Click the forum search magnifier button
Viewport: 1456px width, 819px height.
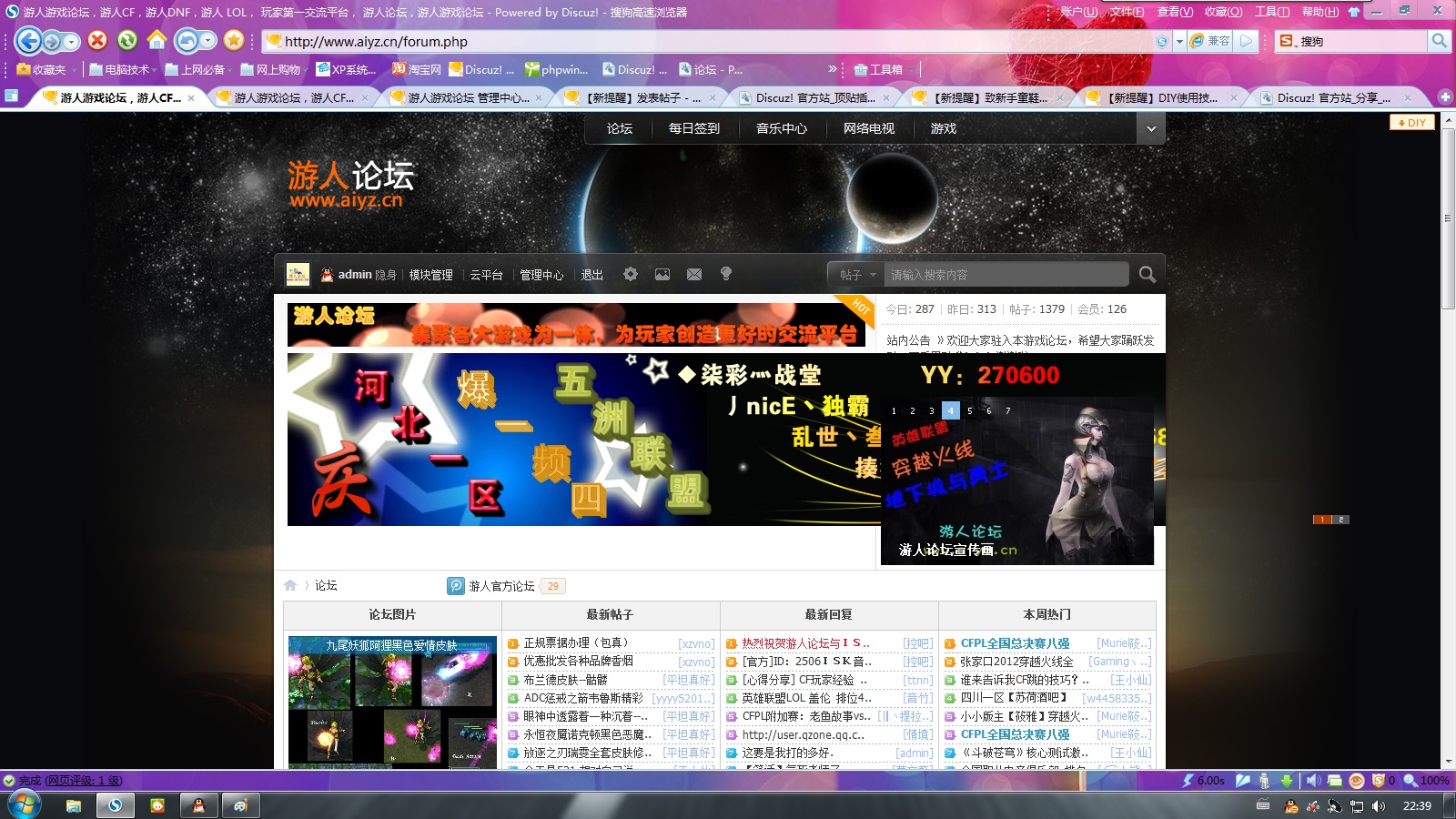point(1148,274)
